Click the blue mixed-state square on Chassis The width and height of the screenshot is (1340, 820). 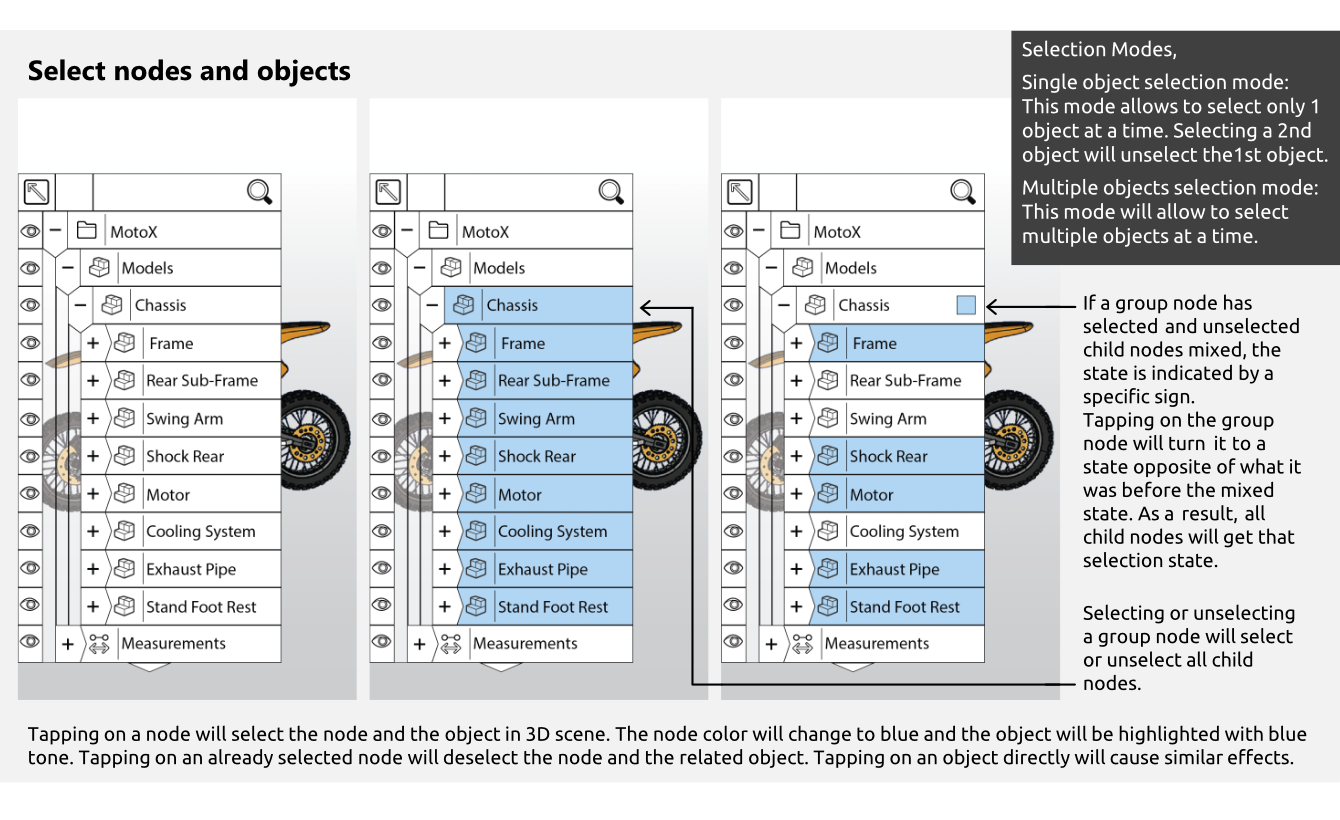965,306
